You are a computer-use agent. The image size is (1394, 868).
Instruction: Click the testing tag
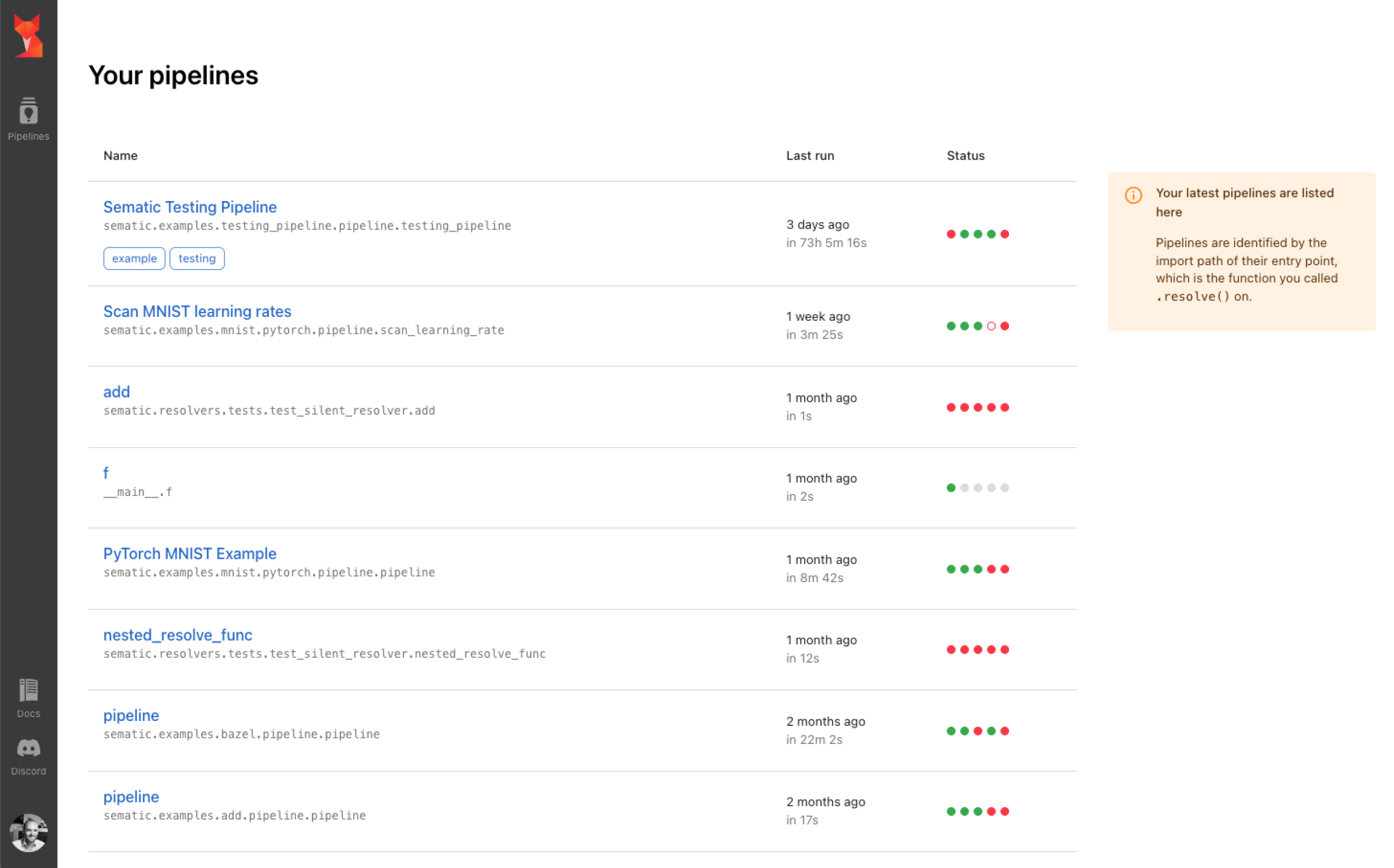(x=197, y=258)
